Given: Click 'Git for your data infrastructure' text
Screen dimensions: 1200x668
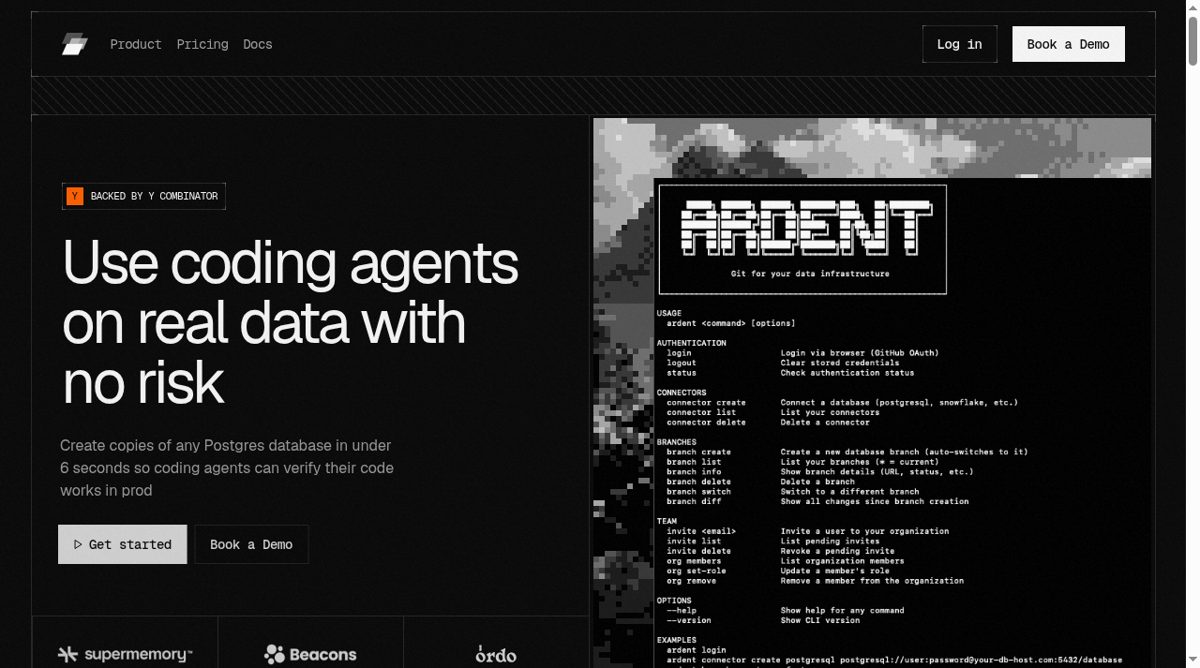Looking at the screenshot, I should [810, 273].
